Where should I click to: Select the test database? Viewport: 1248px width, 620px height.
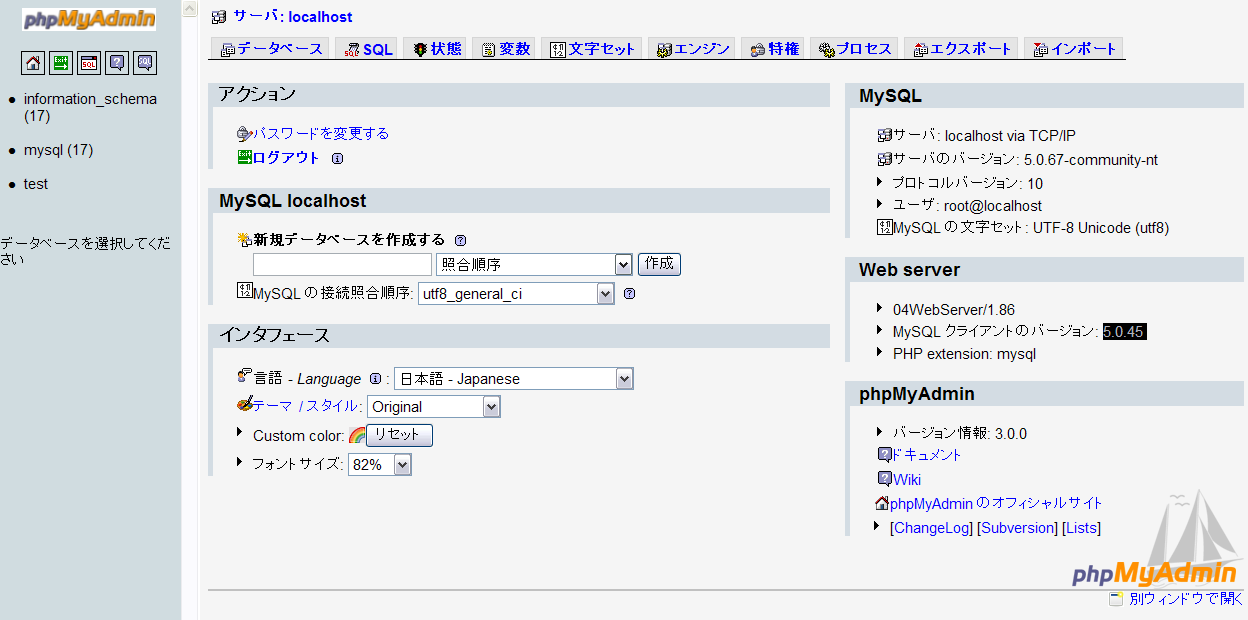coord(36,184)
